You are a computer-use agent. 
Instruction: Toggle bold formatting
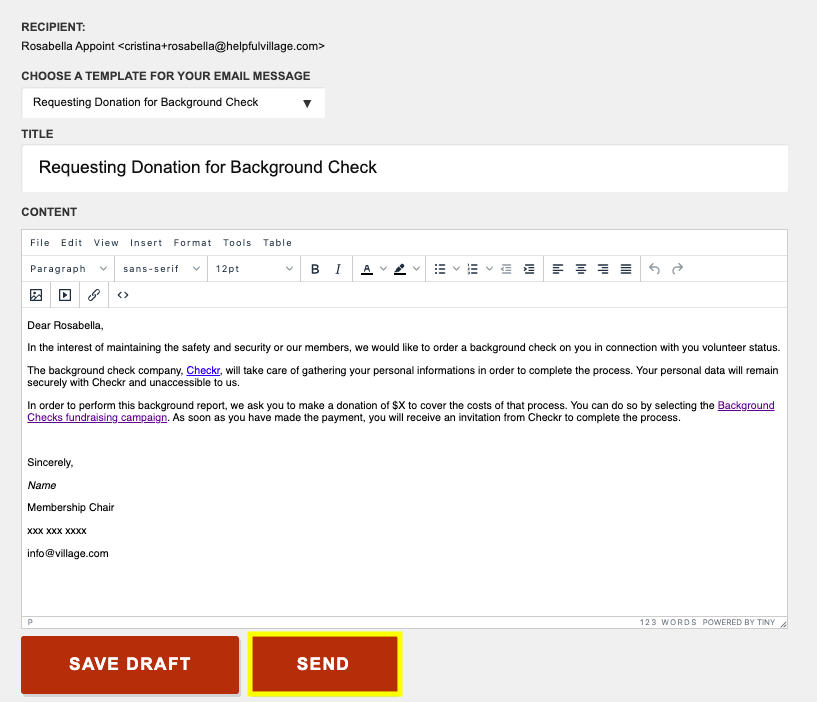coord(315,269)
